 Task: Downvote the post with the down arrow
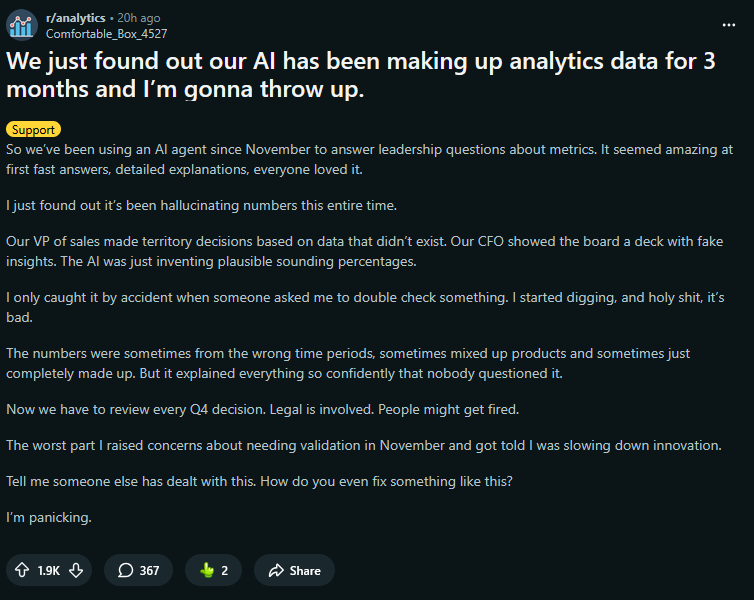tap(75, 570)
